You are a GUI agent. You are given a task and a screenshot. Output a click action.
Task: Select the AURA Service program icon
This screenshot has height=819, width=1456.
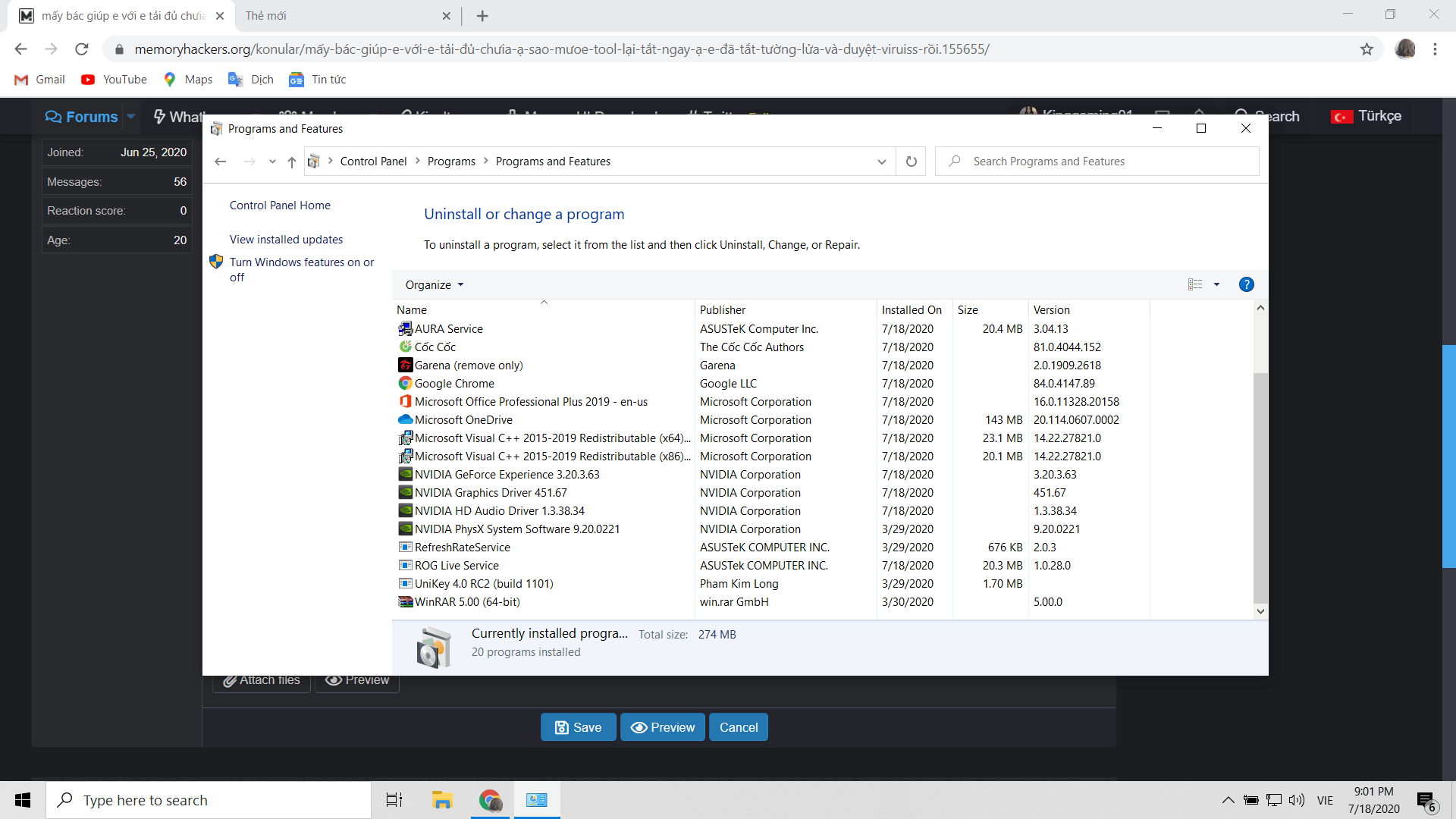click(x=406, y=328)
